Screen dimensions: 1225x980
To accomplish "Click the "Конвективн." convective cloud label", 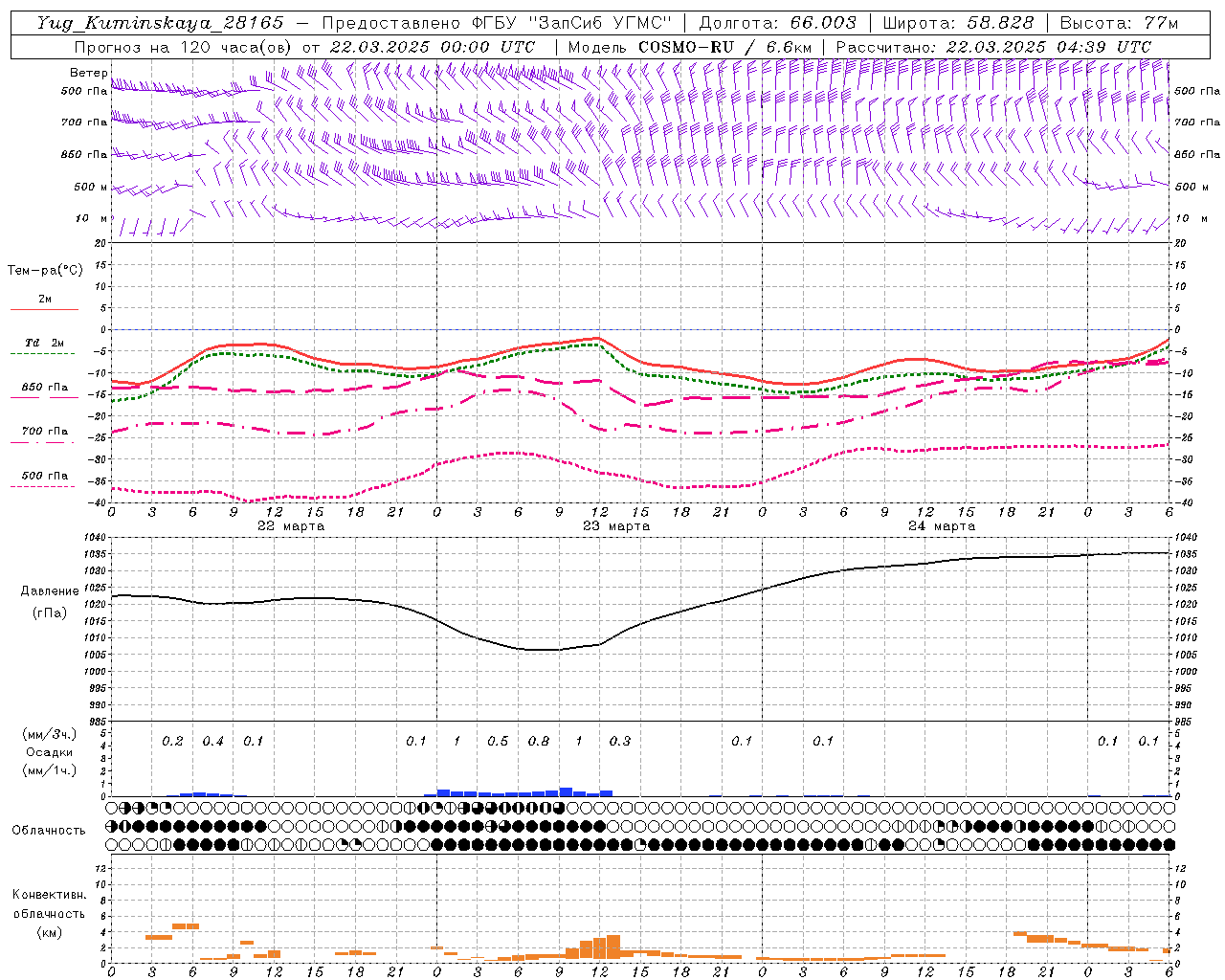I will tap(49, 895).
